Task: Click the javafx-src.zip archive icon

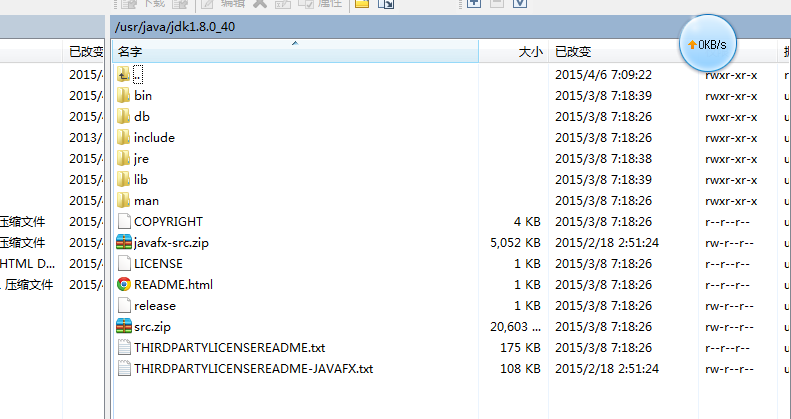Action: click(x=124, y=243)
